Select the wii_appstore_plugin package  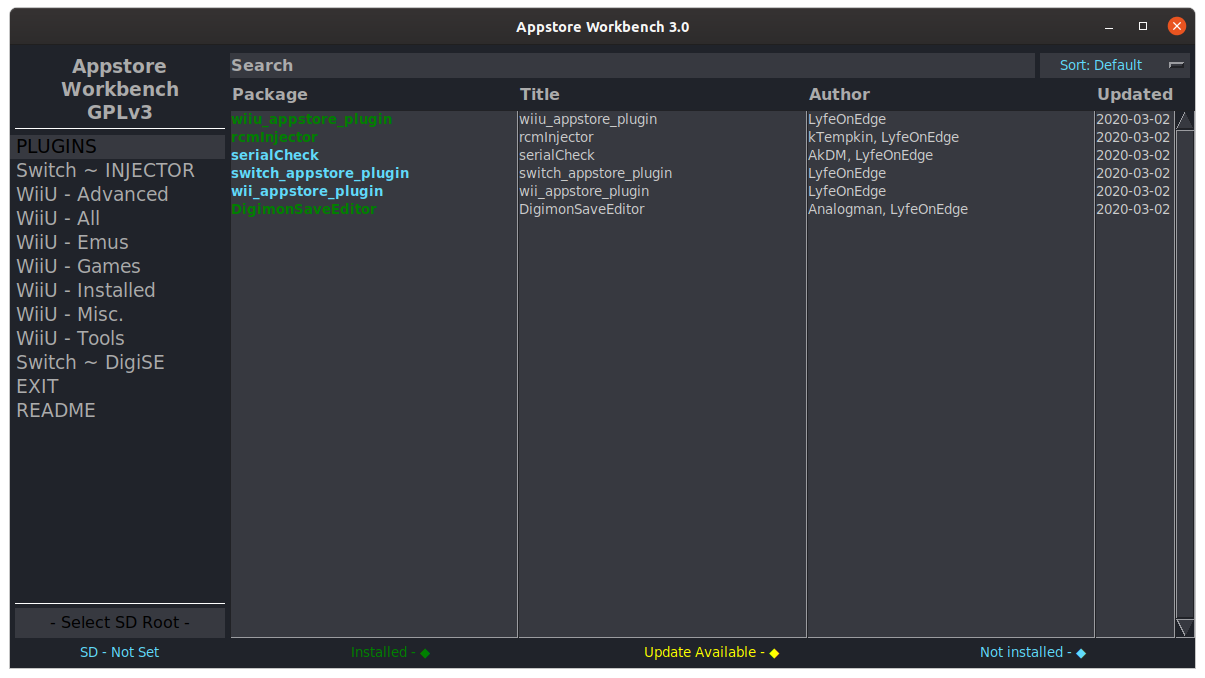[x=307, y=191]
